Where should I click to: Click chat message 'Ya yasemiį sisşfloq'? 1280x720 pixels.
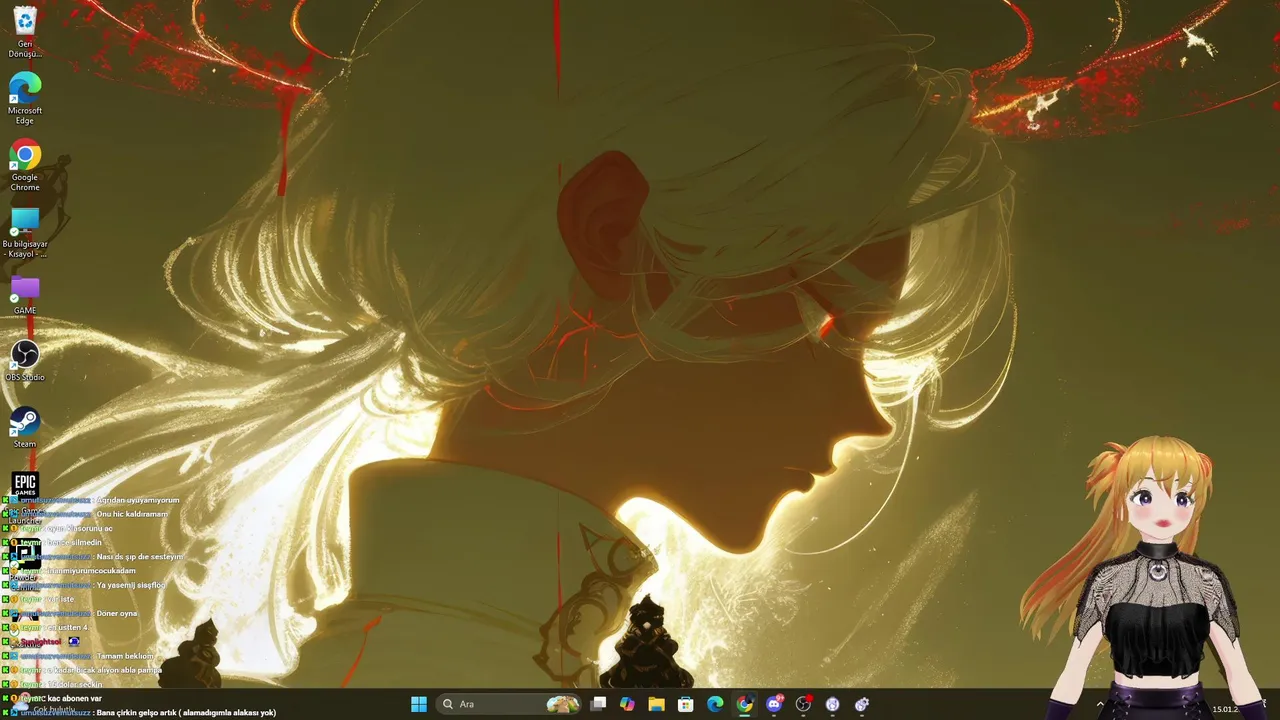point(131,585)
